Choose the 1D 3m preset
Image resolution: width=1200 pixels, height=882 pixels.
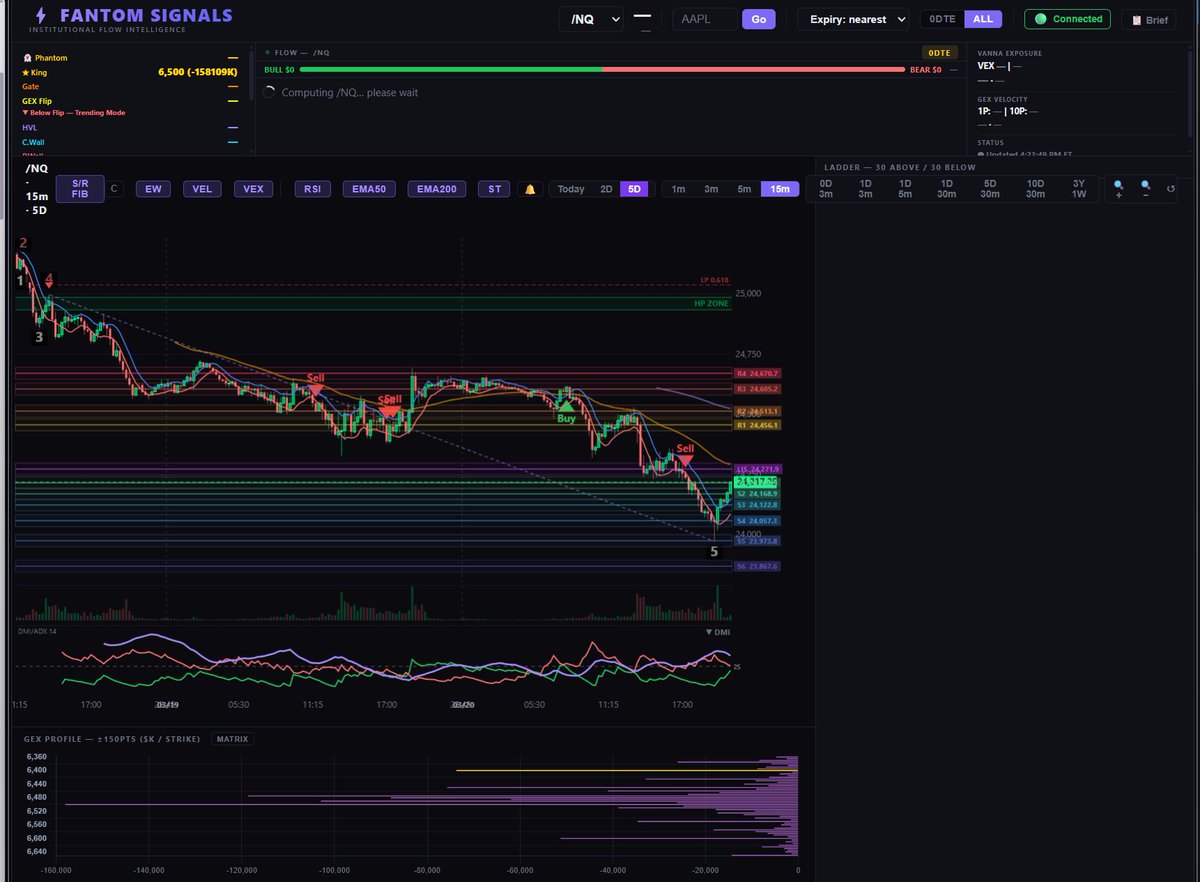point(865,189)
